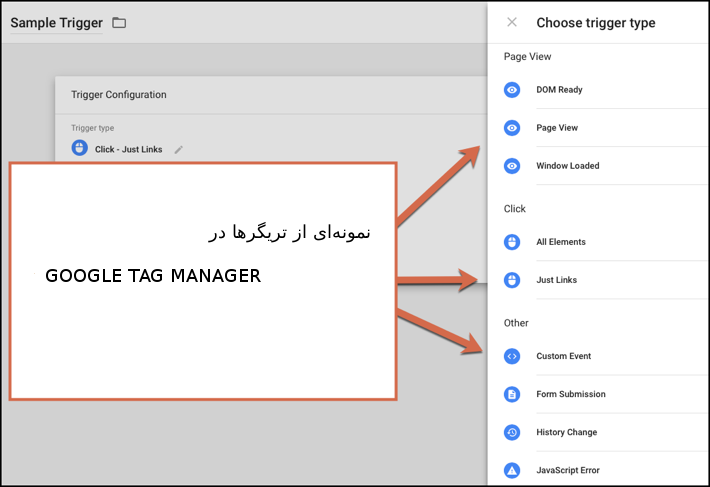Click the Just Links mouse icon in panel

click(512, 280)
